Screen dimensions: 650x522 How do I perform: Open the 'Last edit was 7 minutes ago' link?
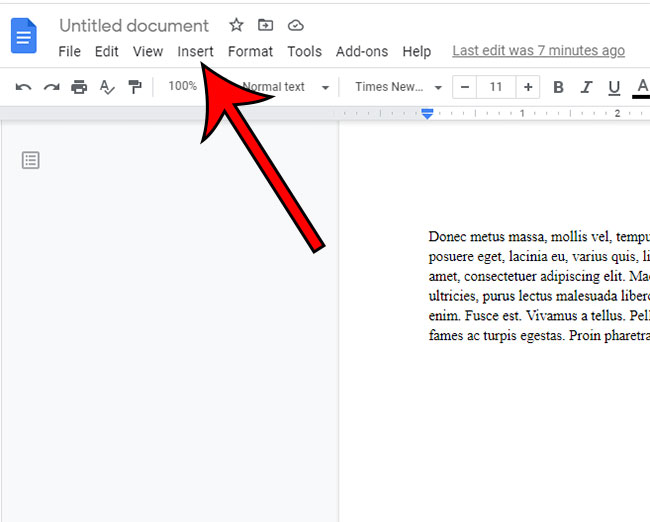[x=538, y=51]
